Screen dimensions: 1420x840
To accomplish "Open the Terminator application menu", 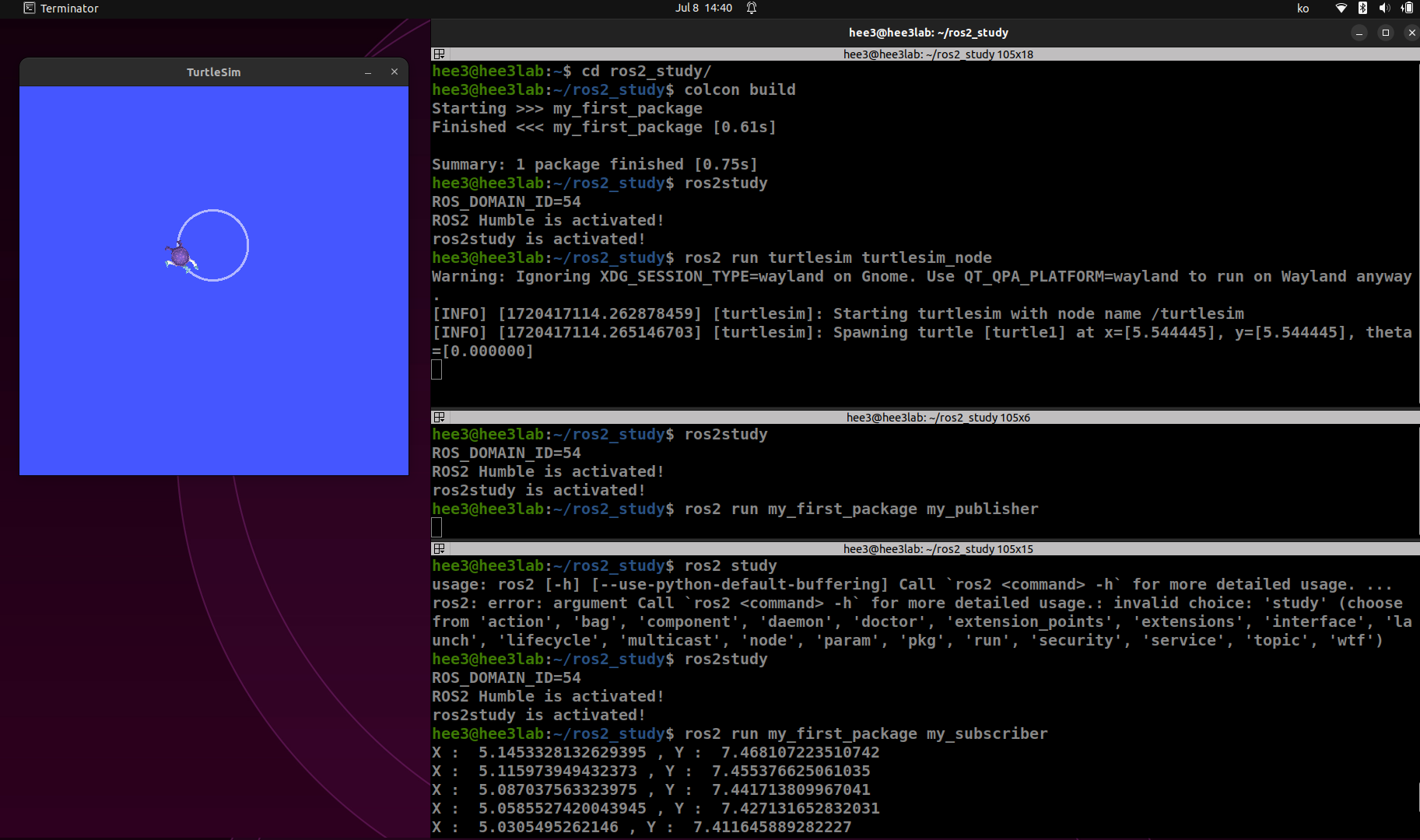I will (x=61, y=8).
